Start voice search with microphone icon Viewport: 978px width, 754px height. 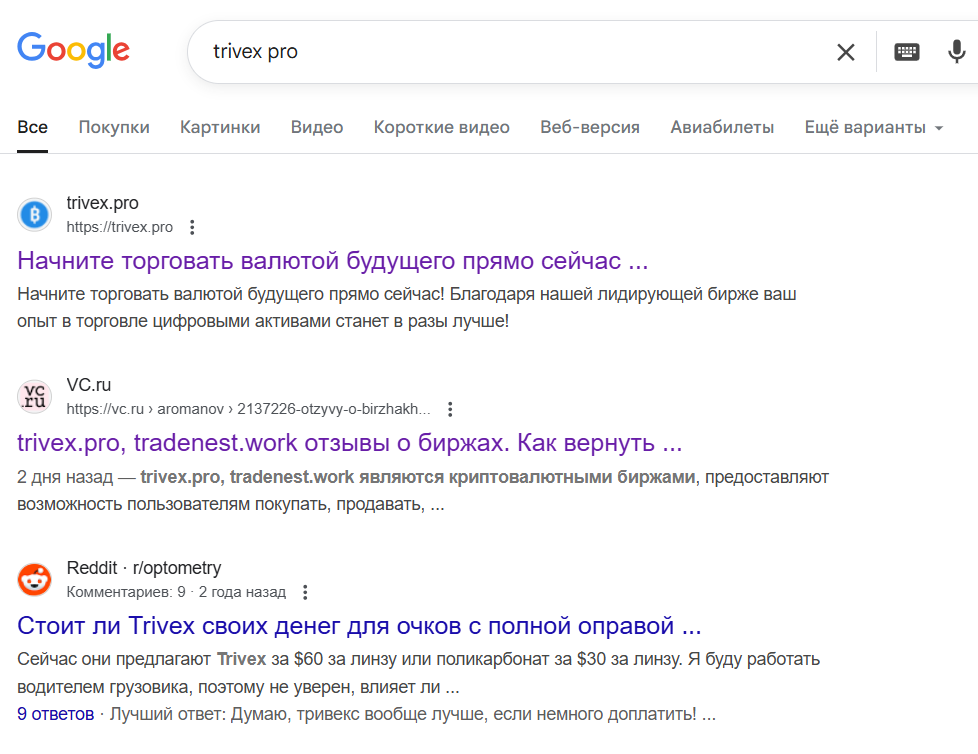tap(956, 52)
